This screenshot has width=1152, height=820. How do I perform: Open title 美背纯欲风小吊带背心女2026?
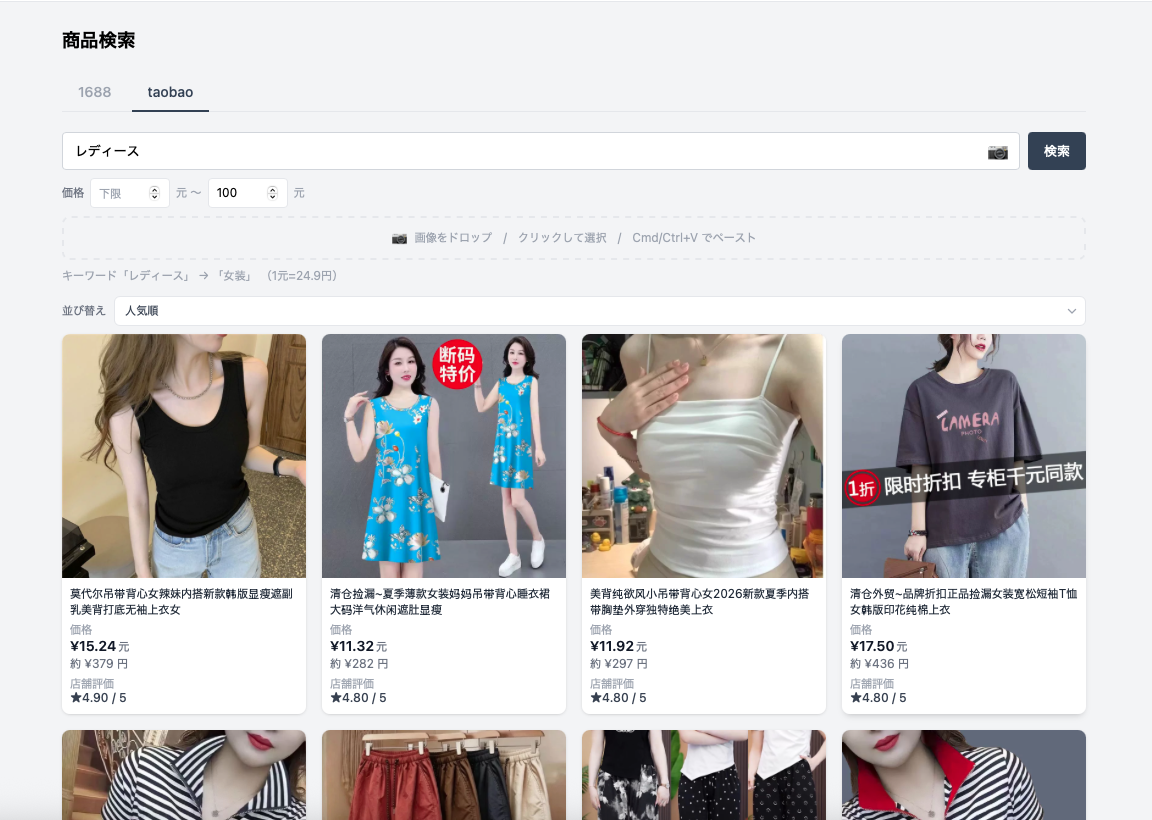click(699, 602)
